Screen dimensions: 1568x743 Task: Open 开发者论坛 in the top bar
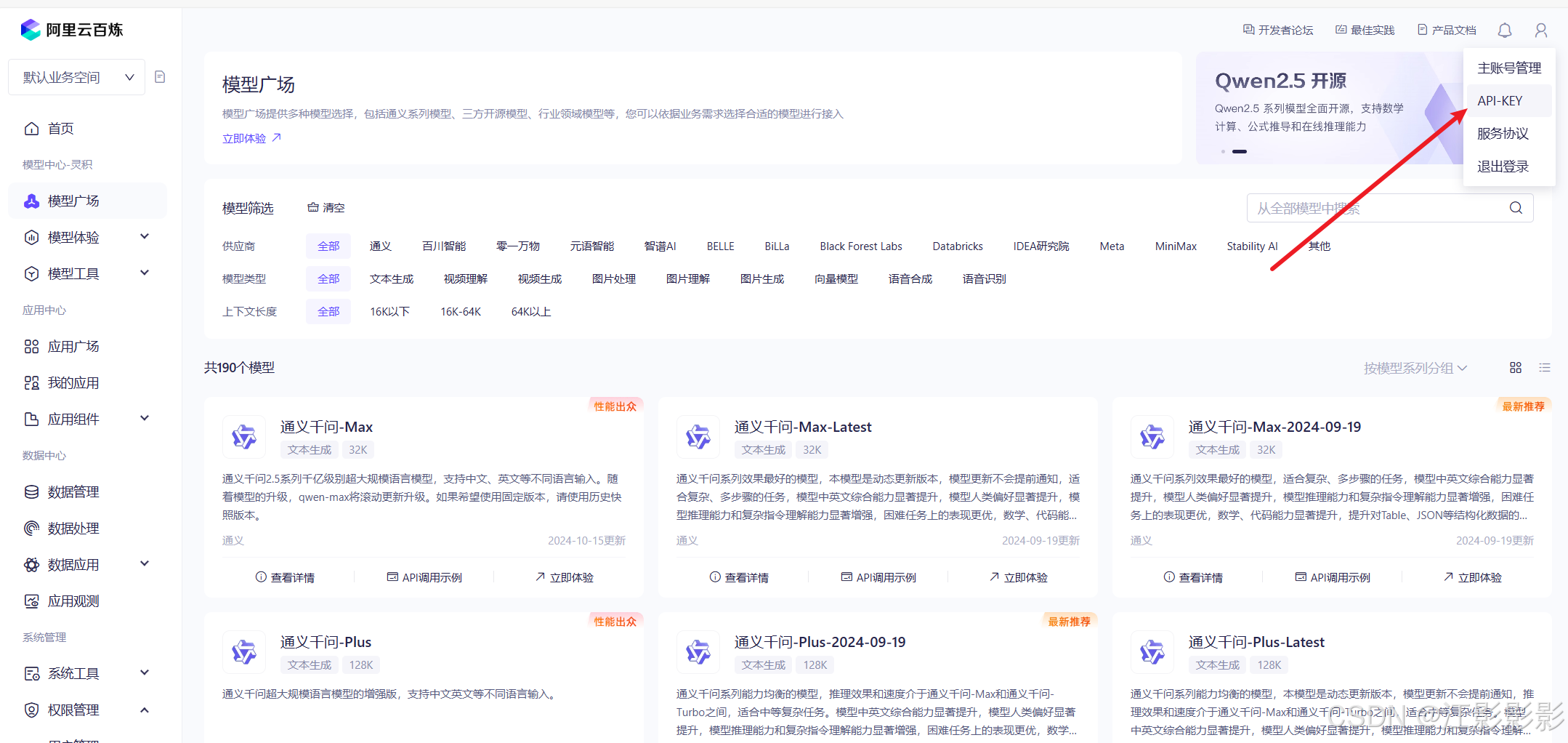click(x=1278, y=30)
